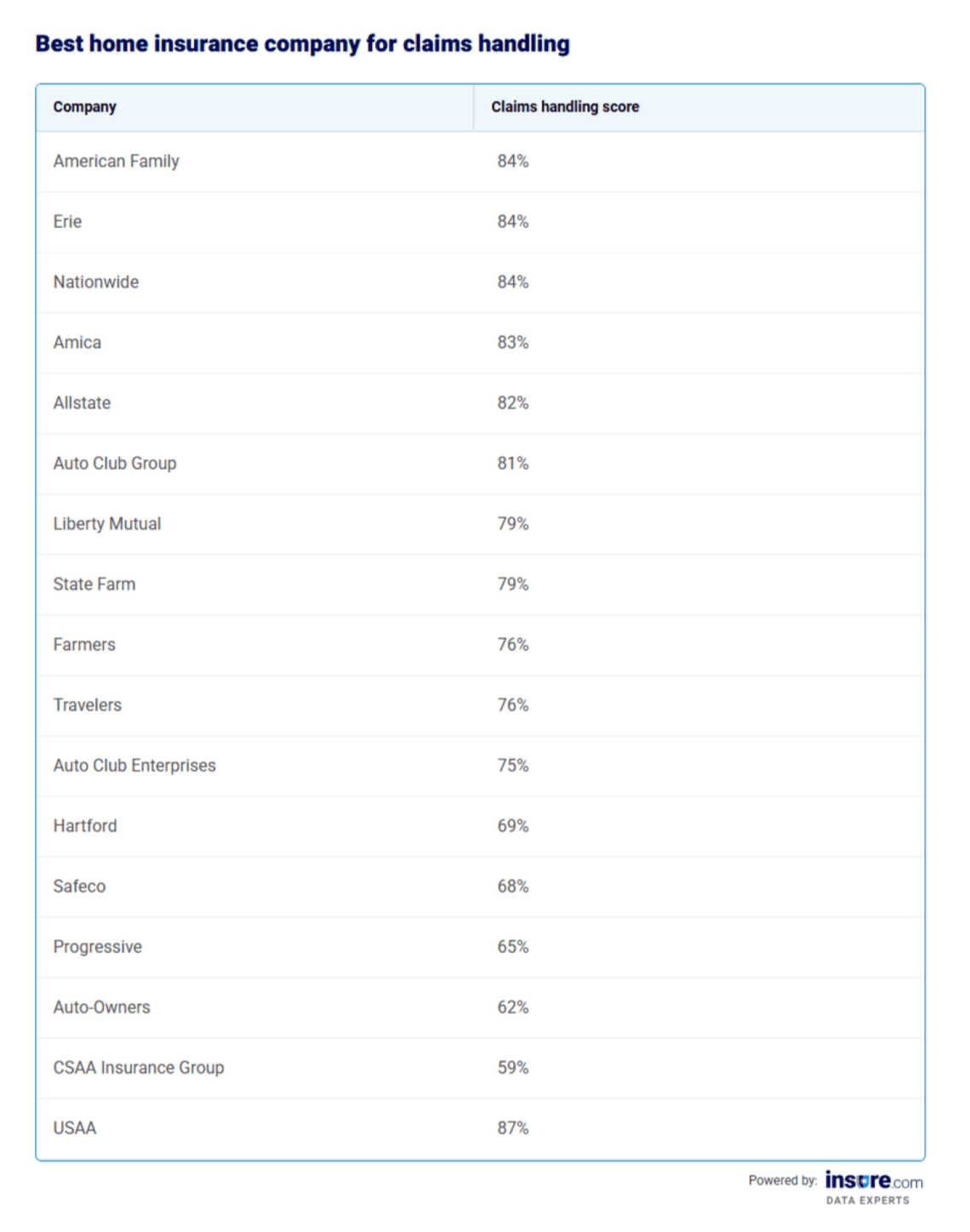Click the Company column header

(x=85, y=107)
